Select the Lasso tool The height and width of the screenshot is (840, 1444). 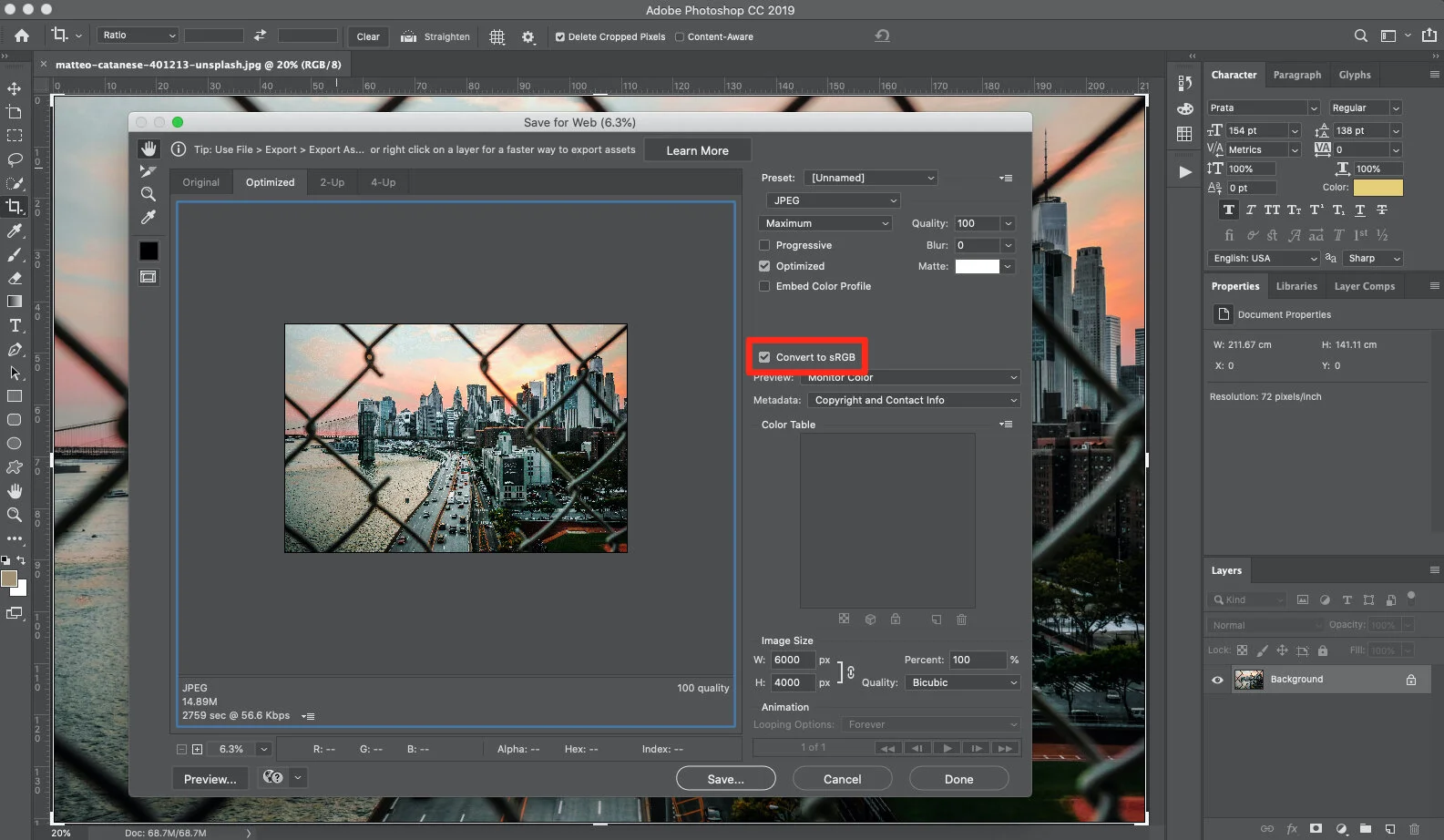(15, 159)
